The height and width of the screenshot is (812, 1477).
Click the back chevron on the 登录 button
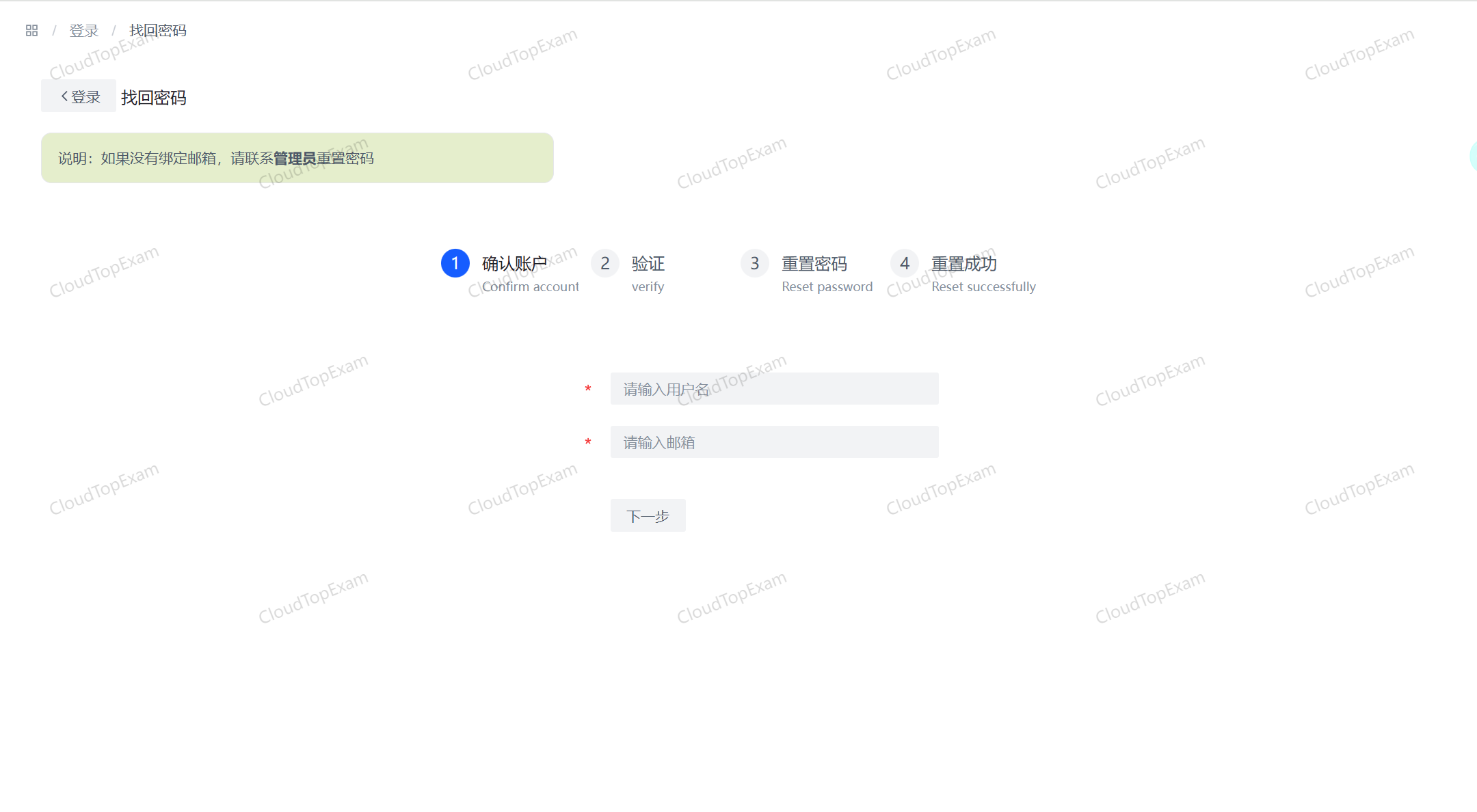click(x=63, y=96)
